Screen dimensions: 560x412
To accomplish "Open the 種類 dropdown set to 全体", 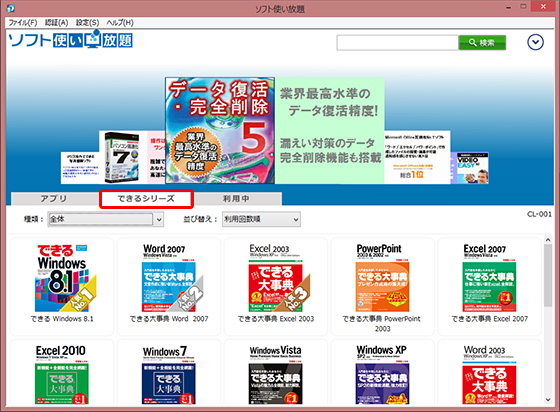I will [x=106, y=219].
